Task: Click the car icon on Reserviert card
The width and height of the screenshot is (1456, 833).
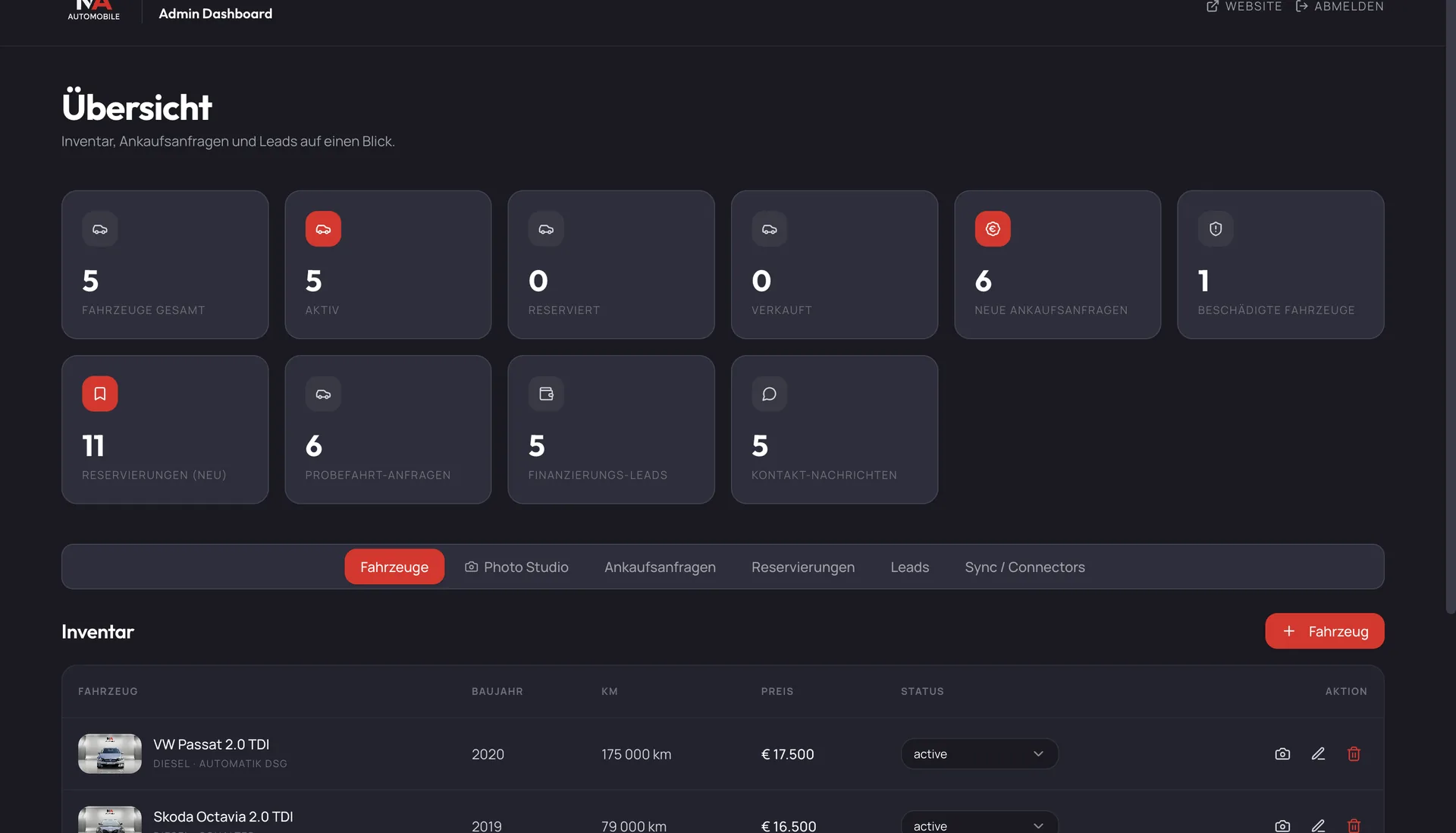Action: tap(546, 229)
